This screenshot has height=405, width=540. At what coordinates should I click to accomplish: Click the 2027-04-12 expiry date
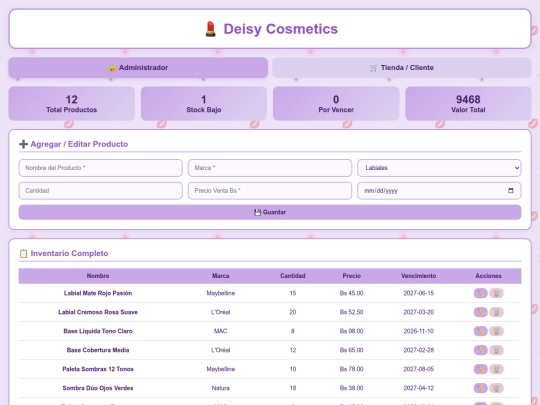tap(418, 388)
